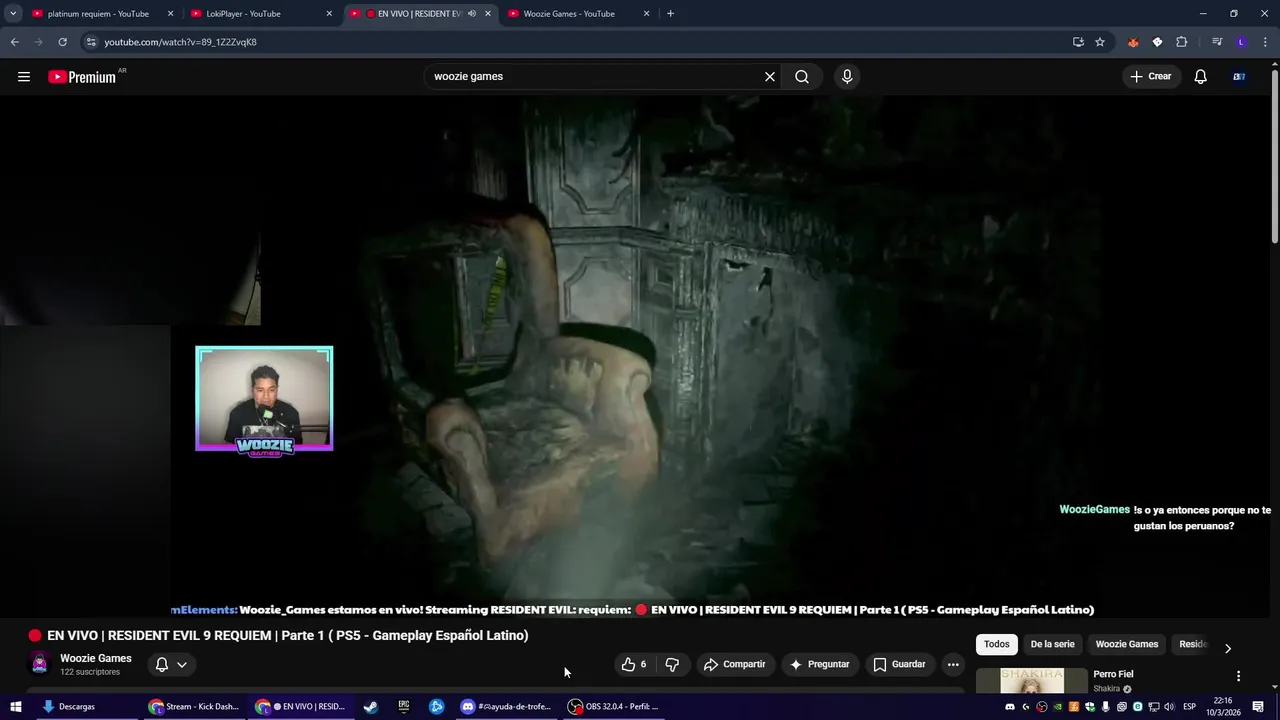This screenshot has height=720, width=1280.
Task: Open the MetaMask fox extension
Action: (x=1133, y=42)
